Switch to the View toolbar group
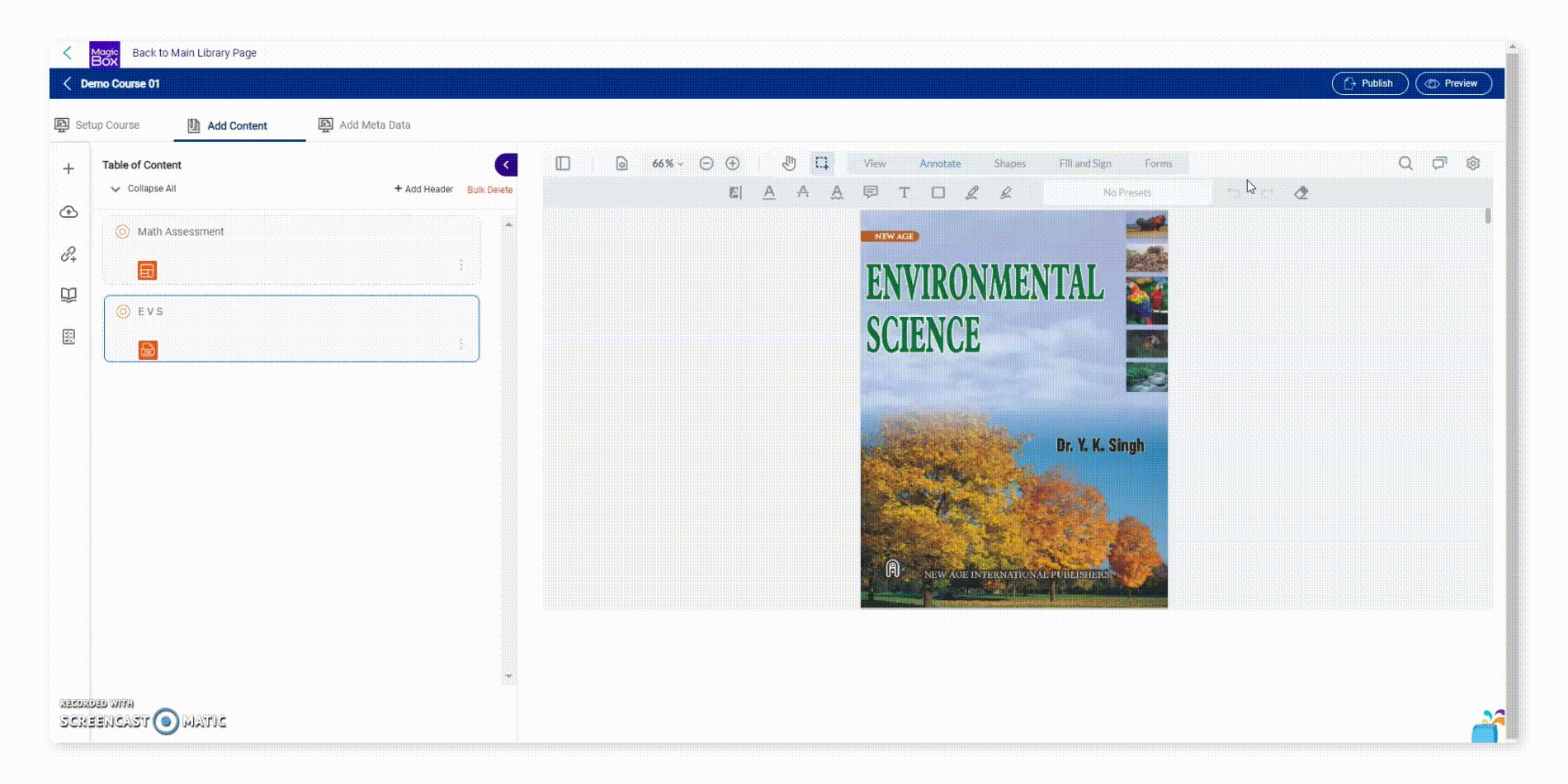 pyautogui.click(x=875, y=163)
